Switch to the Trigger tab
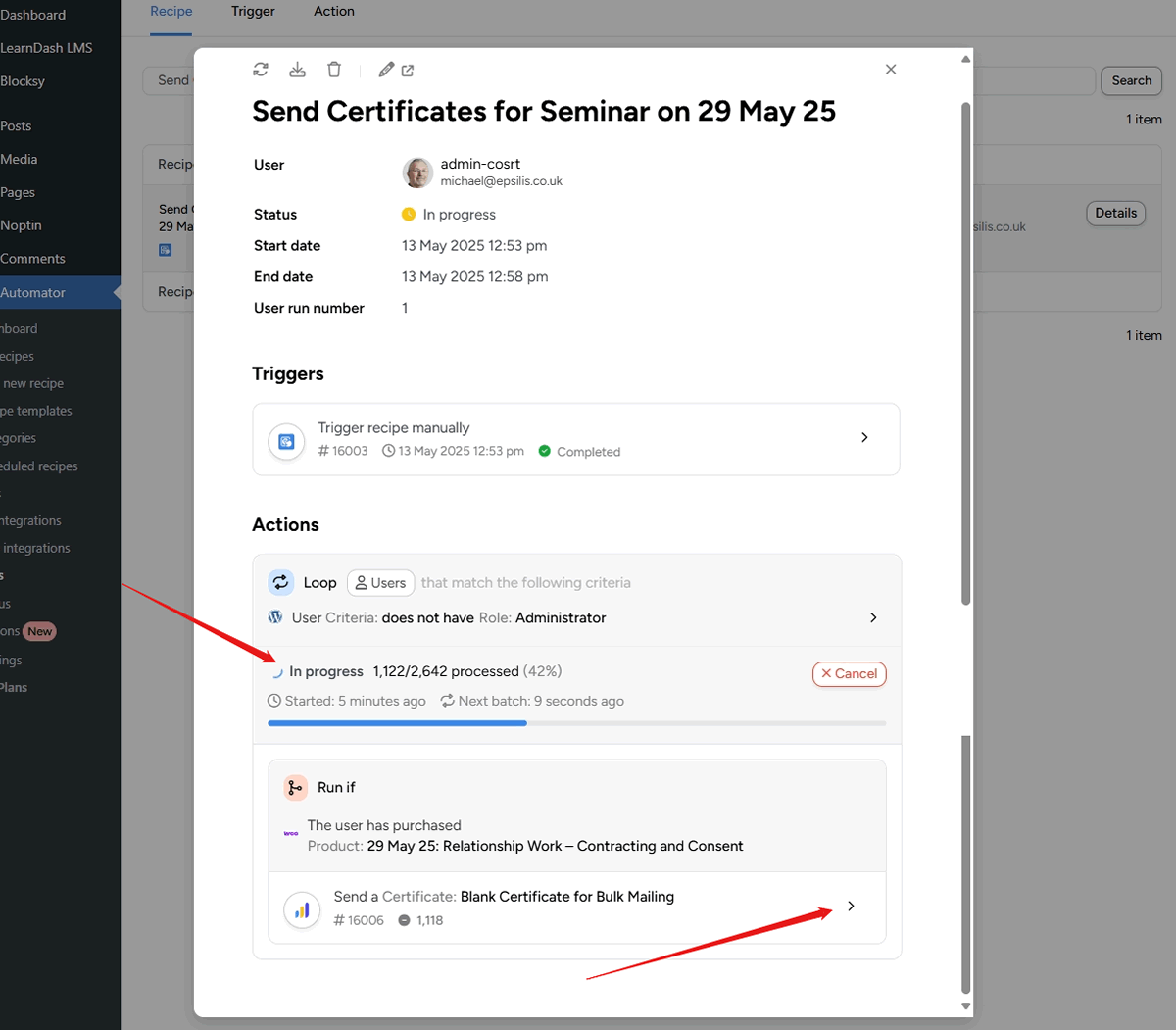 (x=253, y=12)
